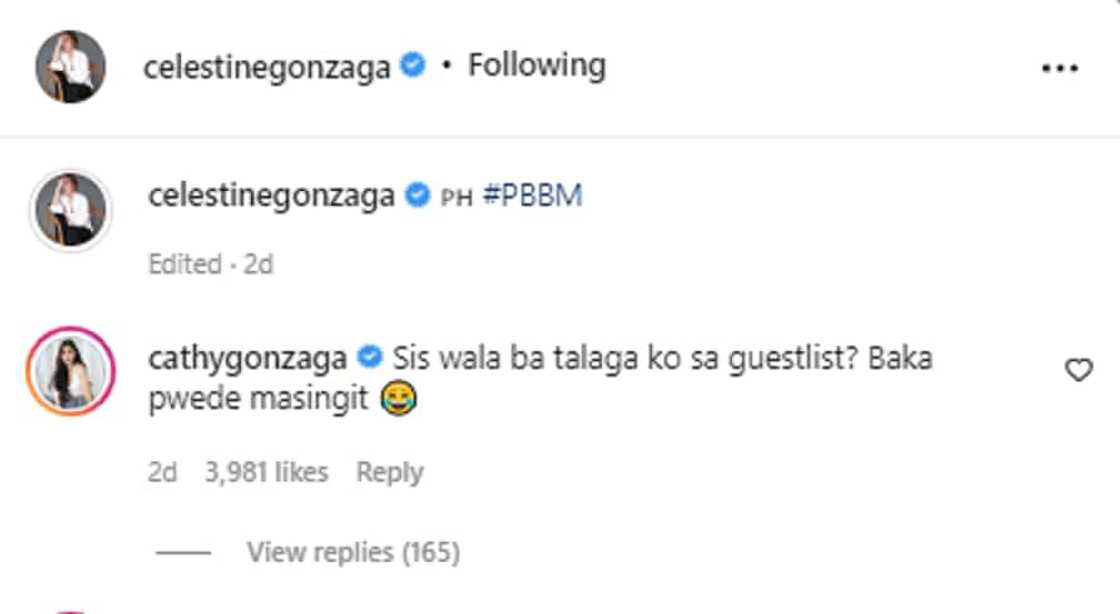Viewport: 1120px width, 614px height.
Task: Click the celestinegonzaga username in the caption
Action: click(x=271, y=196)
